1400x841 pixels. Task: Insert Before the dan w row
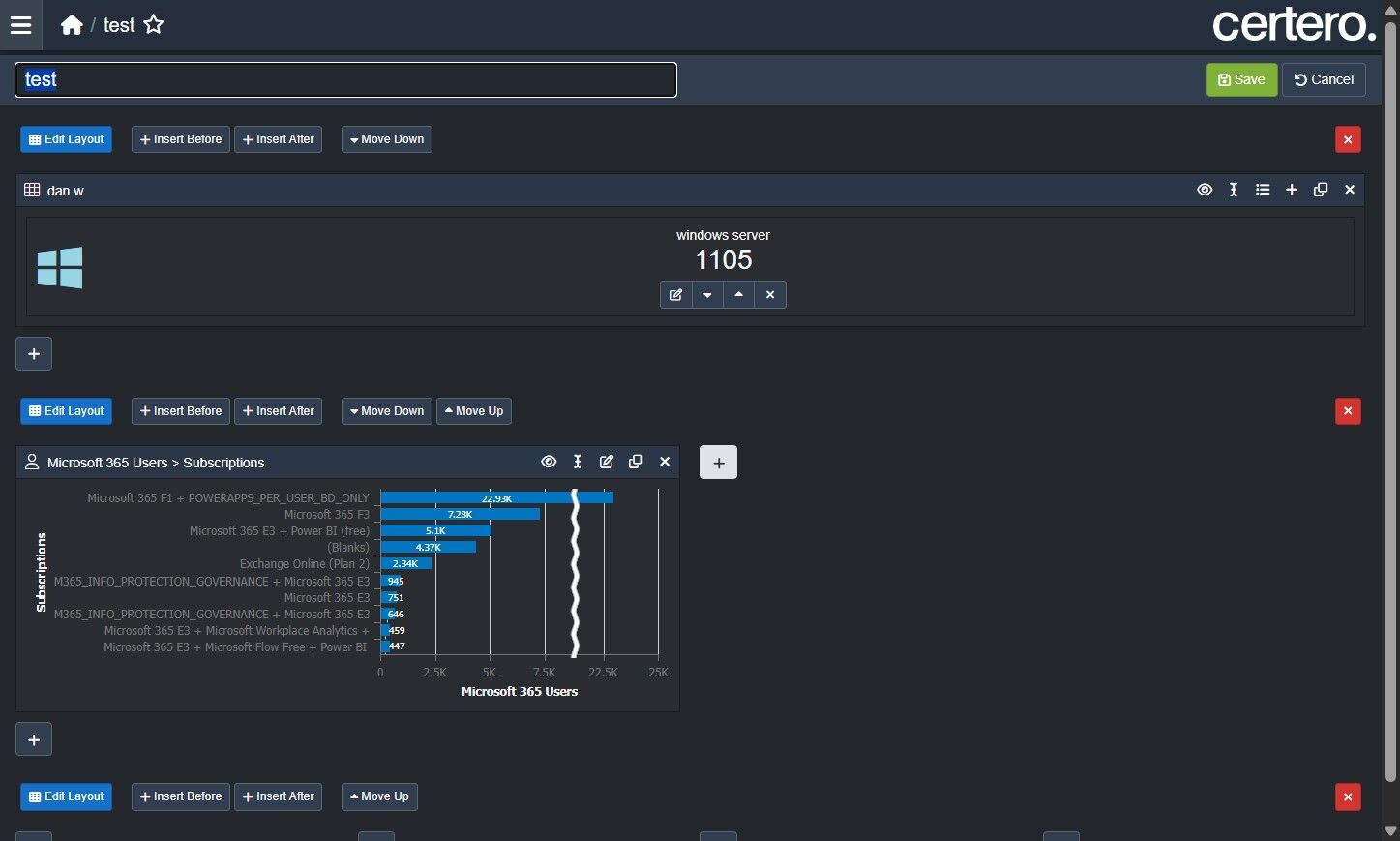(x=181, y=139)
